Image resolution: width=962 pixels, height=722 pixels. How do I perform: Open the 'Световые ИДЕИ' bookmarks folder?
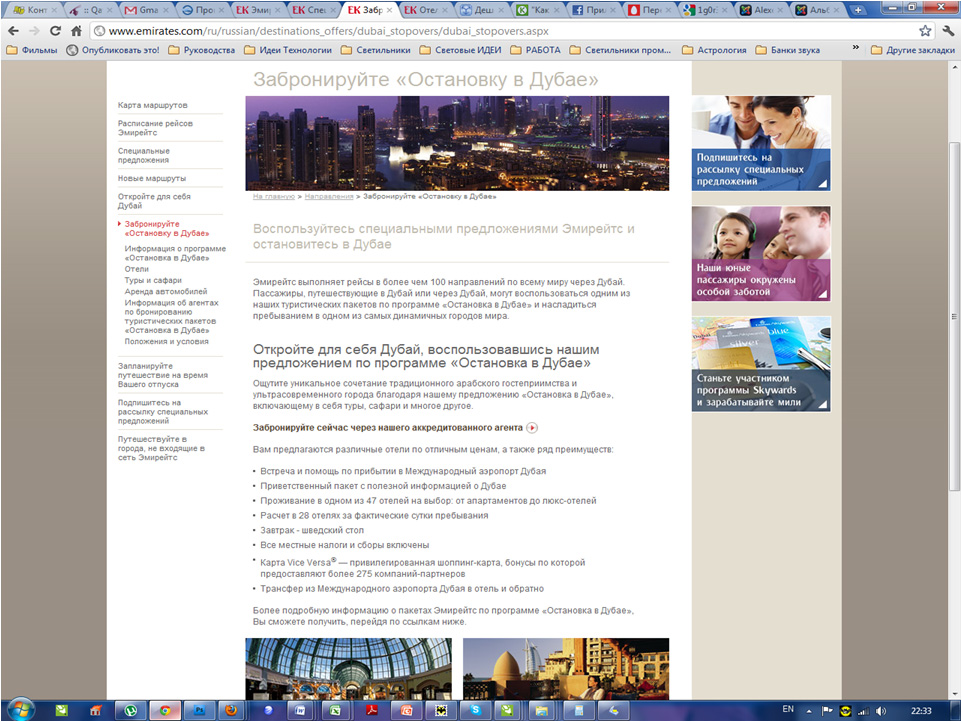(460, 50)
